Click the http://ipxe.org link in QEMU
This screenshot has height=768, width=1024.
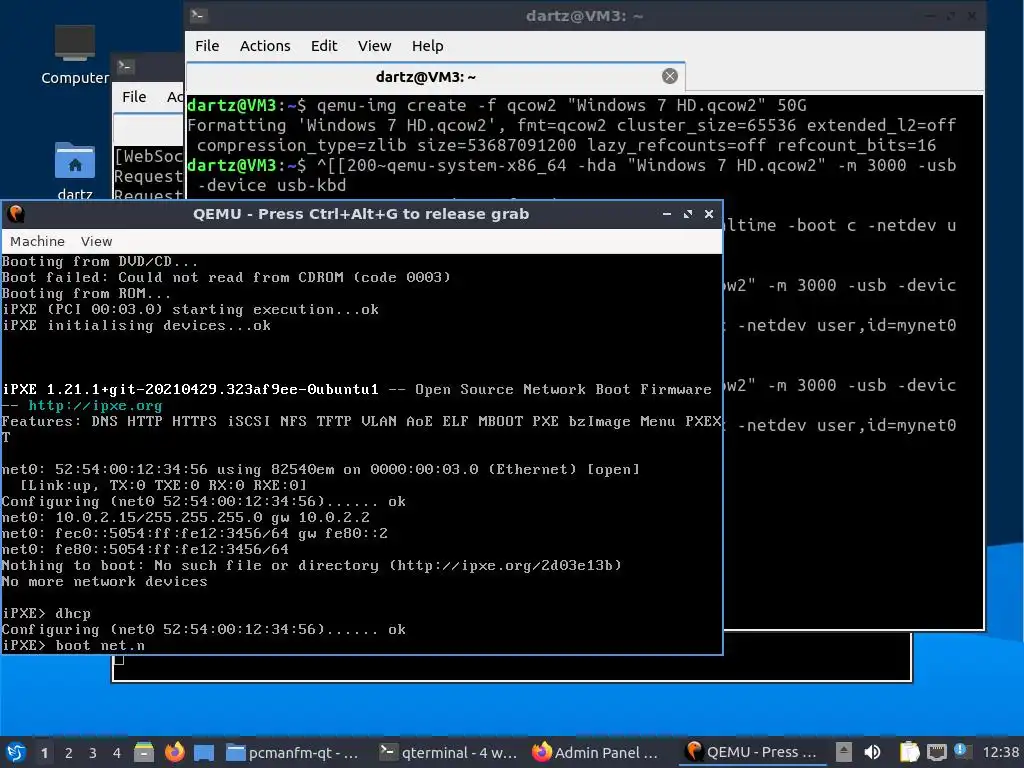coord(95,406)
